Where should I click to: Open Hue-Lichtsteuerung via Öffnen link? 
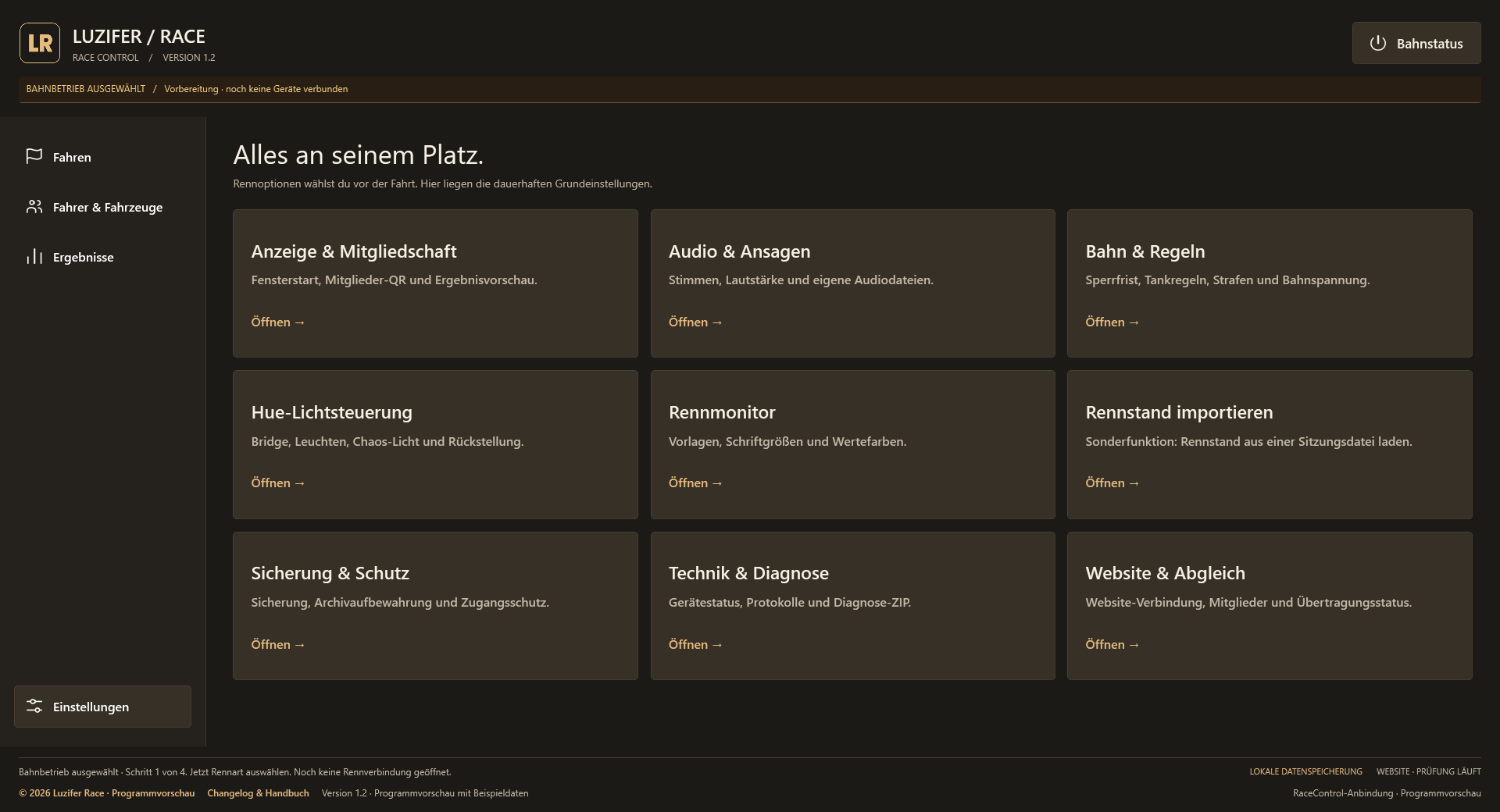(277, 483)
